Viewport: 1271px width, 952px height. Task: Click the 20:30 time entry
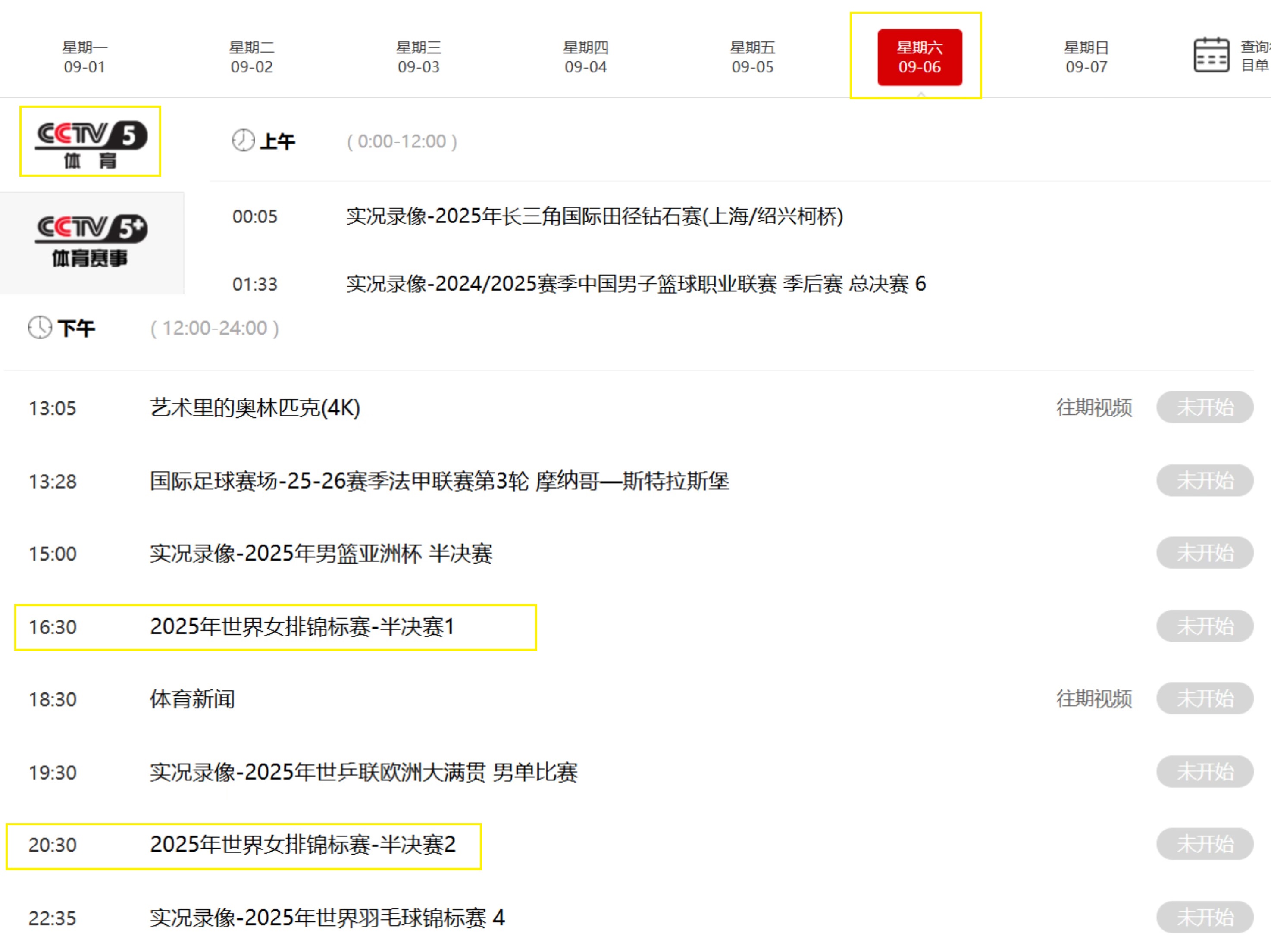point(52,845)
